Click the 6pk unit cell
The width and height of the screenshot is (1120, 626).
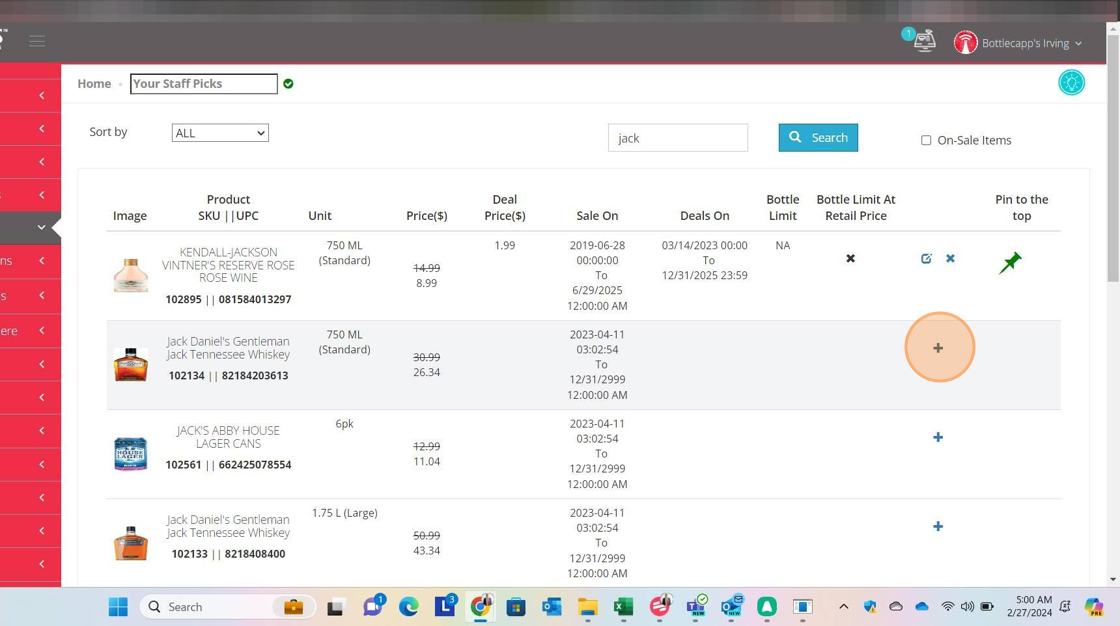[344, 424]
